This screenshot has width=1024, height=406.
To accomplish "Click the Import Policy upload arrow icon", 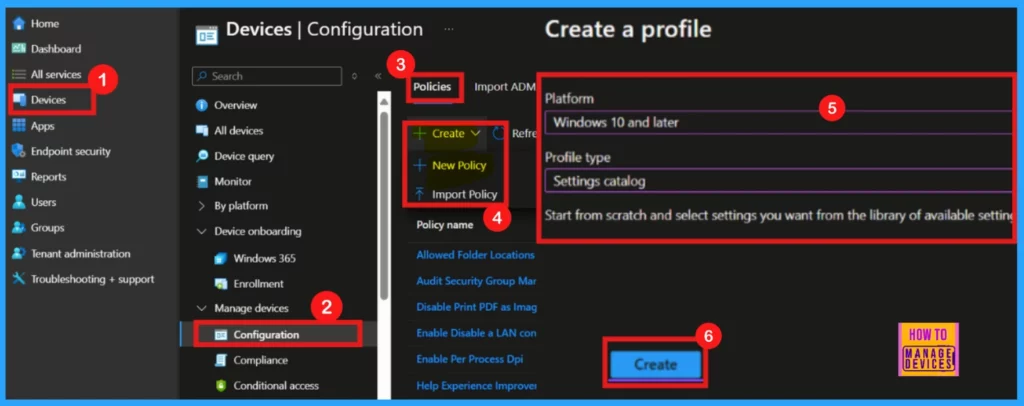I will tap(419, 194).
